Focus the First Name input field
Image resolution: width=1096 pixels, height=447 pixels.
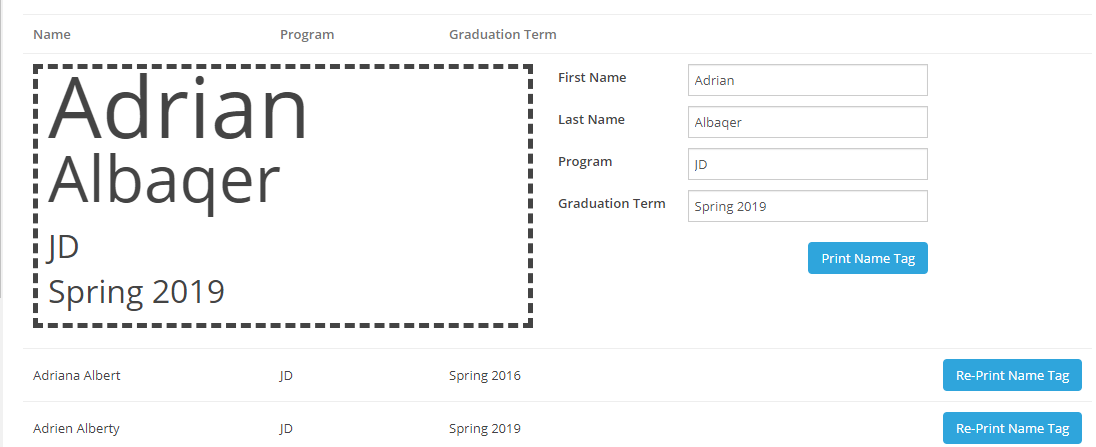point(807,81)
